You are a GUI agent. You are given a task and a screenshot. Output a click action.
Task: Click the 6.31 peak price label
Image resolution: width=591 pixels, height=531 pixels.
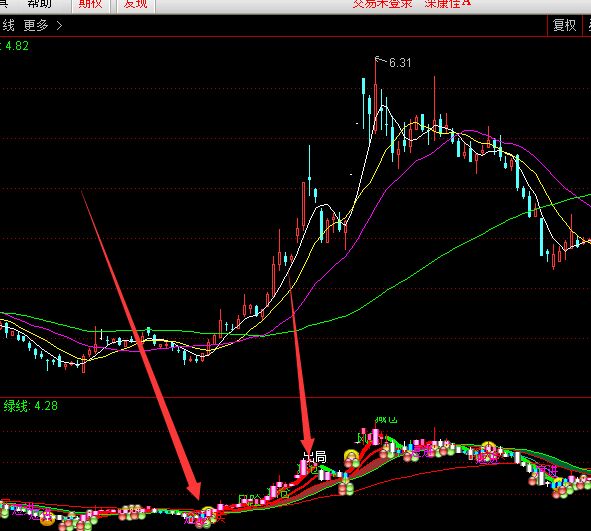(400, 63)
